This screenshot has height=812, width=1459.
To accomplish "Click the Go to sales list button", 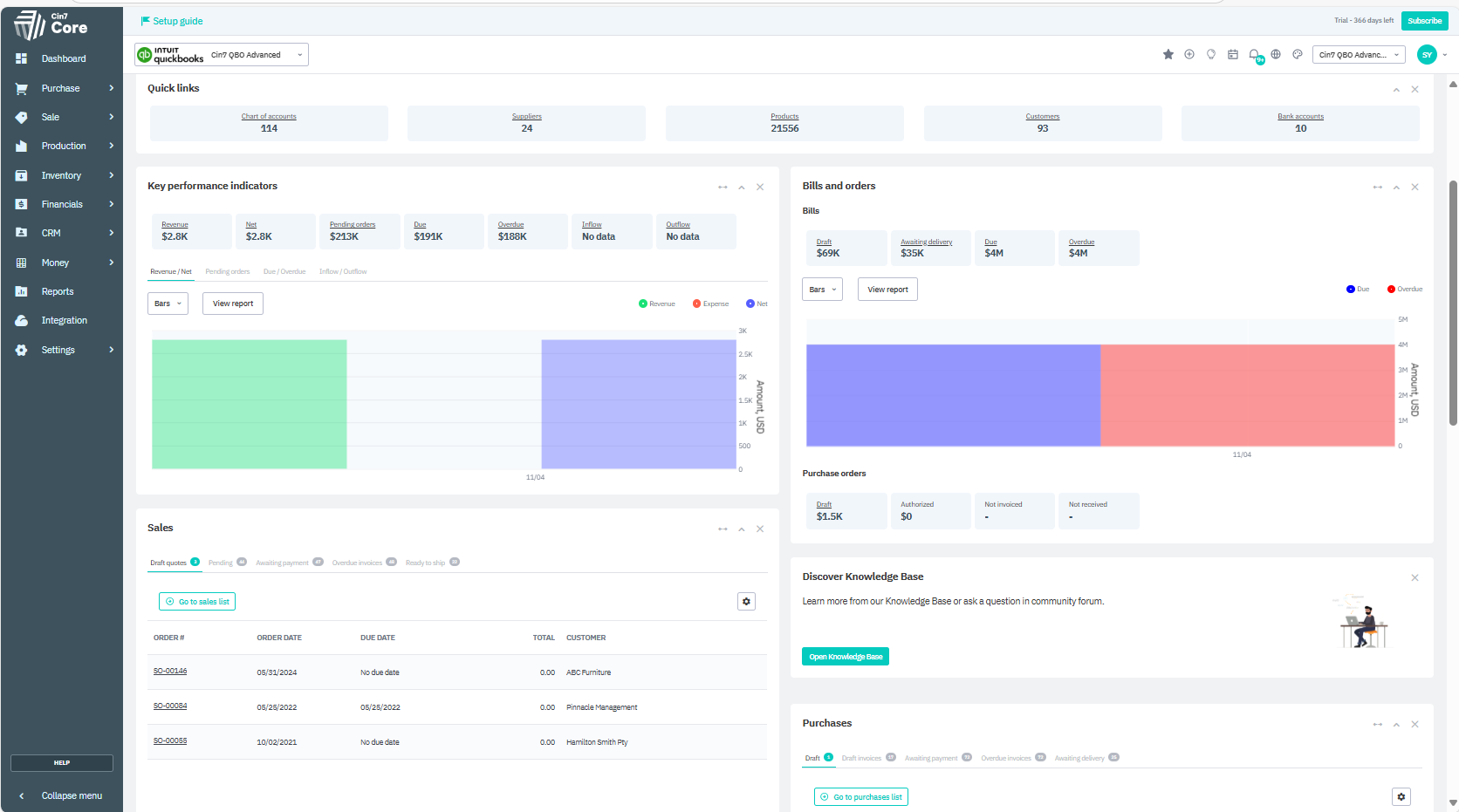I will [x=197, y=602].
